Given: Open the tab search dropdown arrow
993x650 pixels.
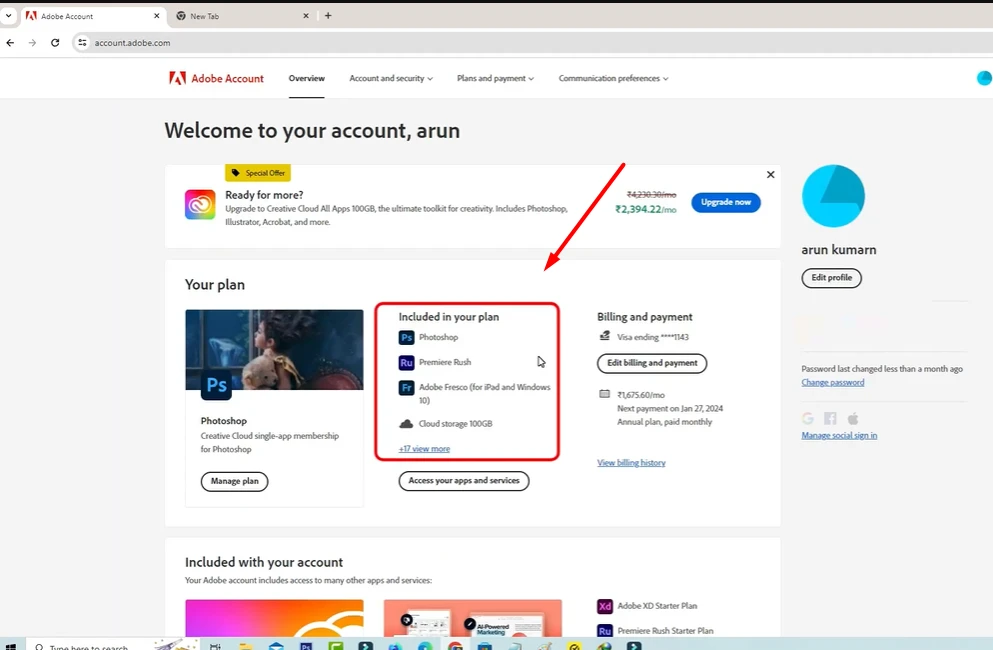Looking at the screenshot, I should click(x=8, y=16).
